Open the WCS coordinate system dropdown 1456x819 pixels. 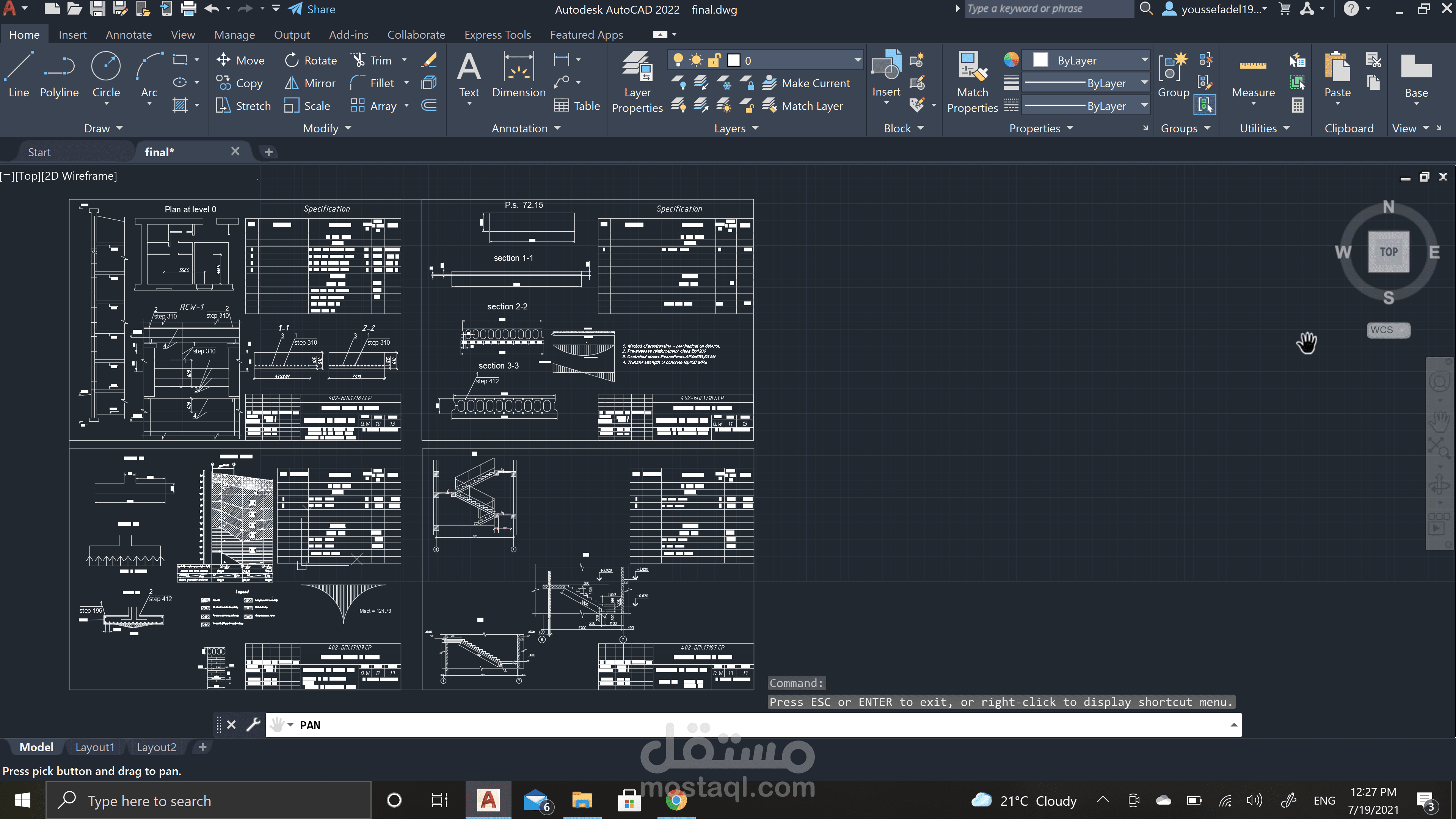[1388, 330]
